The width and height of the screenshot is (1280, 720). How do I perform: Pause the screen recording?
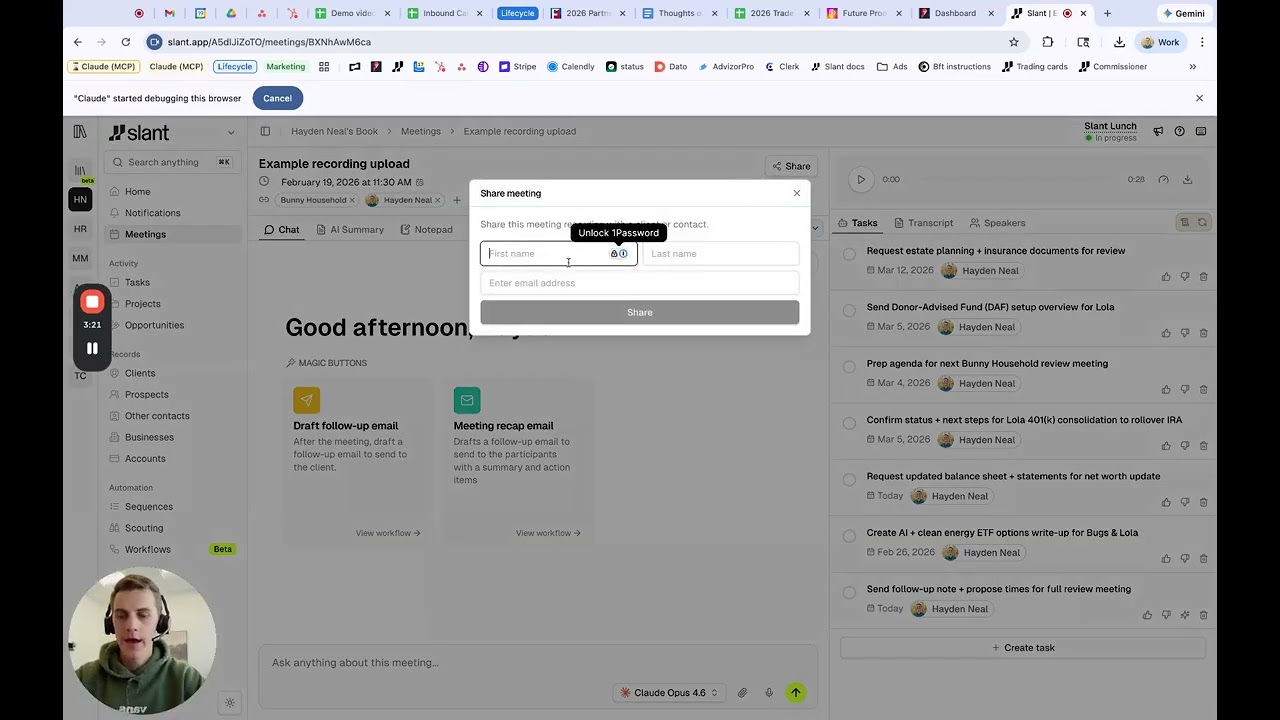92,348
